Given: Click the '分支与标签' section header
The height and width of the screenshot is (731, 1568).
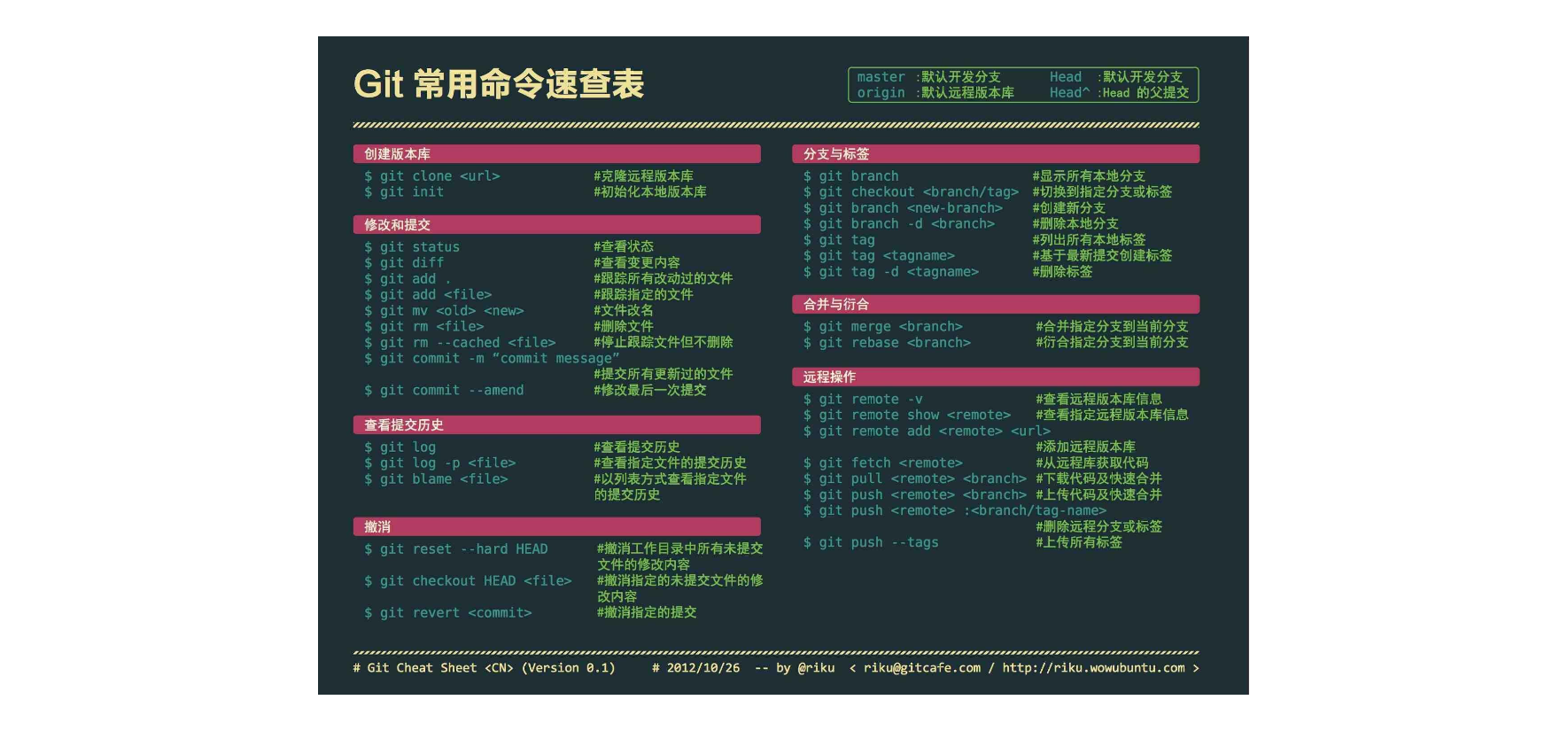Looking at the screenshot, I should click(996, 154).
